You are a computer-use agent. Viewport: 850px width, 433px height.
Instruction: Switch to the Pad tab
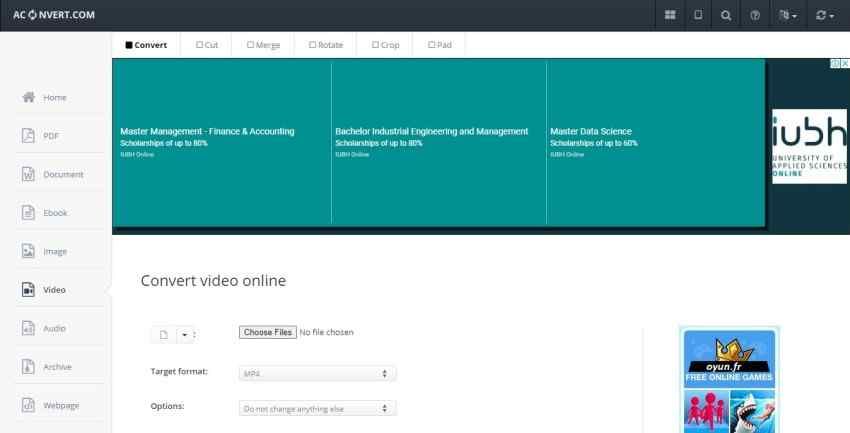[x=440, y=45]
